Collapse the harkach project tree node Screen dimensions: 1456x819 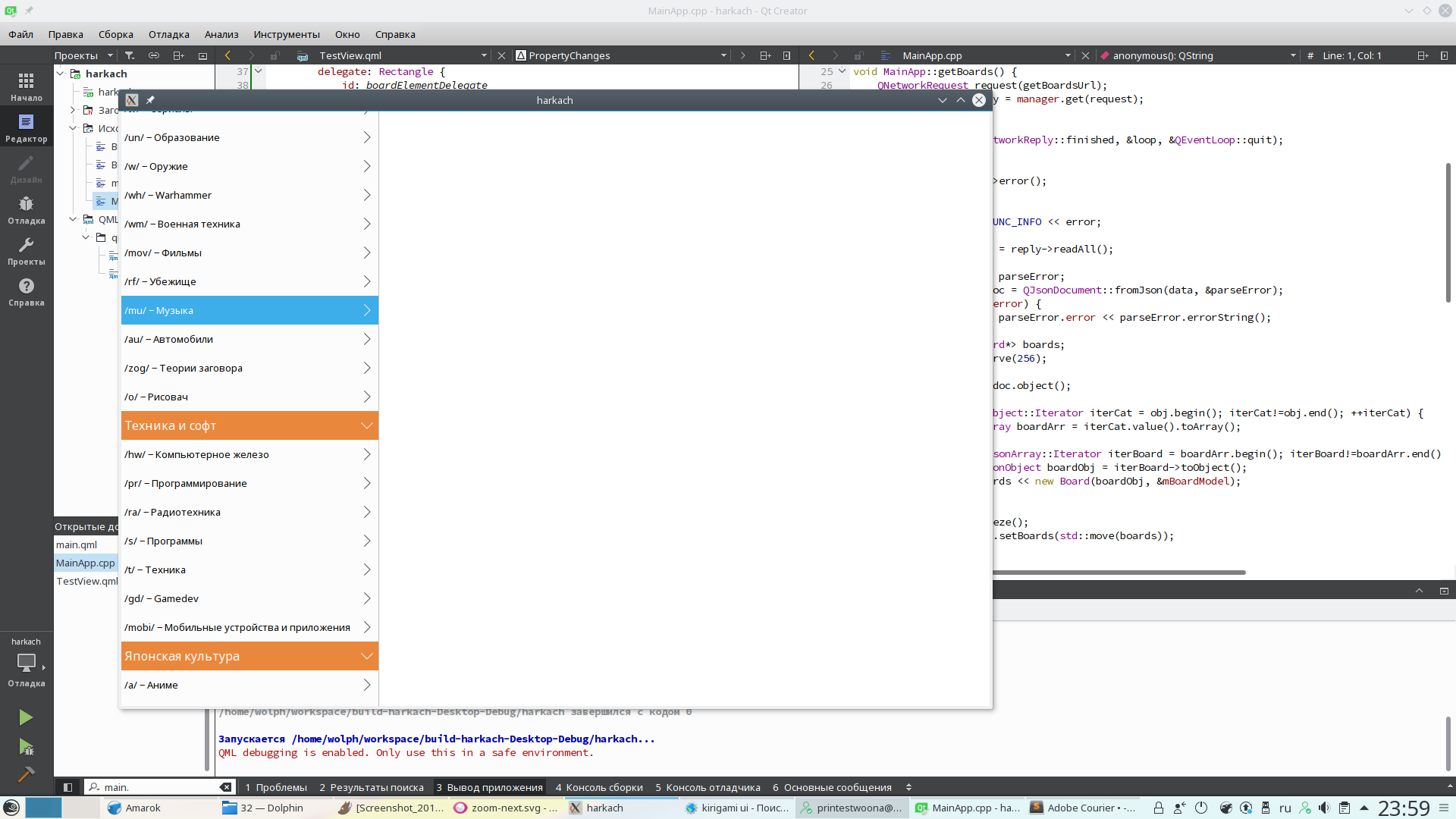(60, 74)
